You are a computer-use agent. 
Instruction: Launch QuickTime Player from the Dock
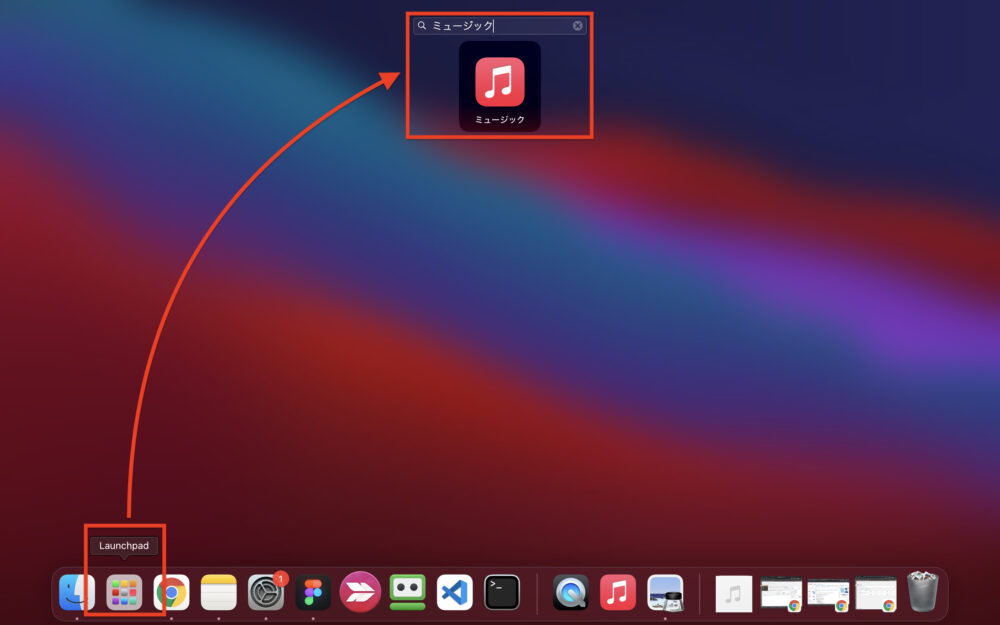pyautogui.click(x=571, y=592)
